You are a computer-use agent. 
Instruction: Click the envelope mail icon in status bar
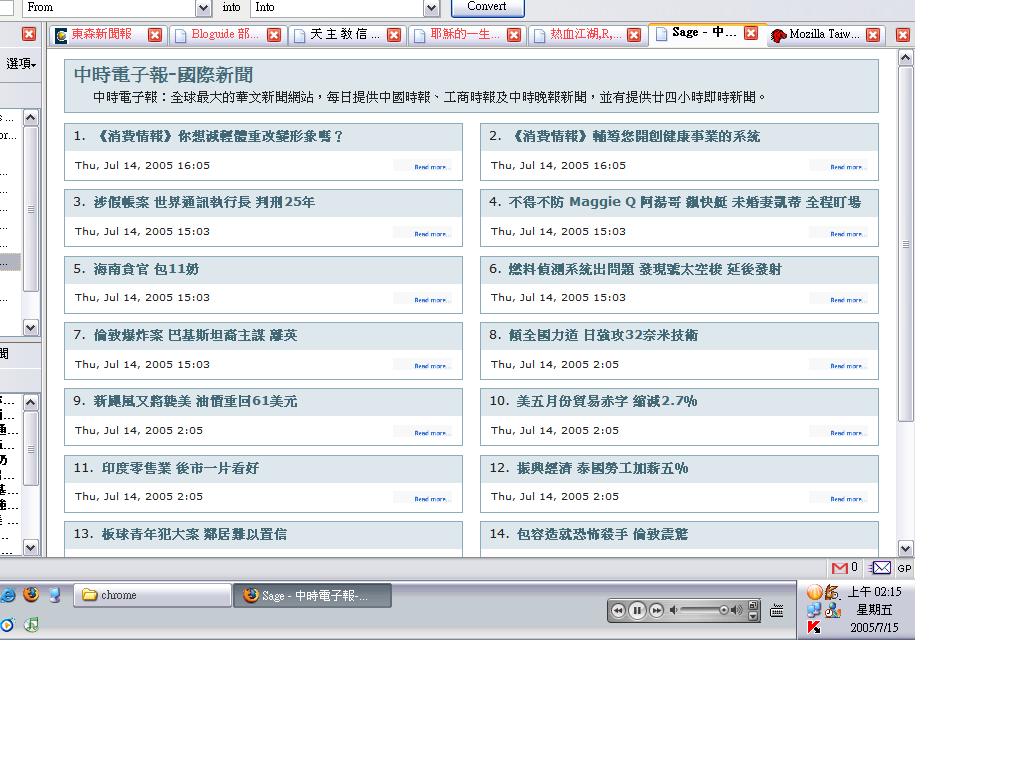click(x=880, y=568)
